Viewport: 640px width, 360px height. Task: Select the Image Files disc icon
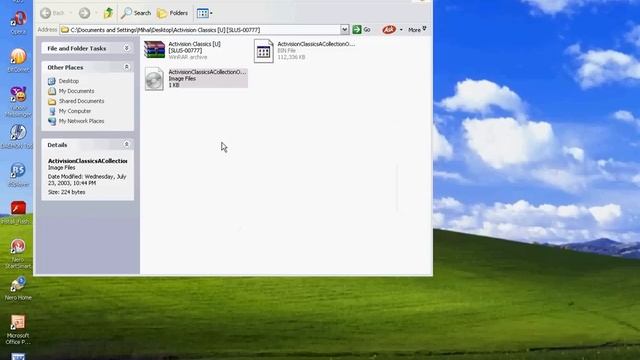[x=154, y=79]
